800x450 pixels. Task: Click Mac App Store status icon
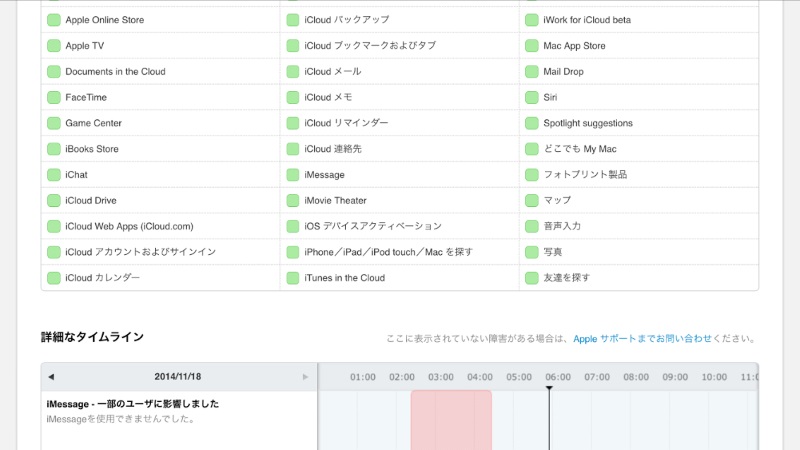click(x=532, y=45)
